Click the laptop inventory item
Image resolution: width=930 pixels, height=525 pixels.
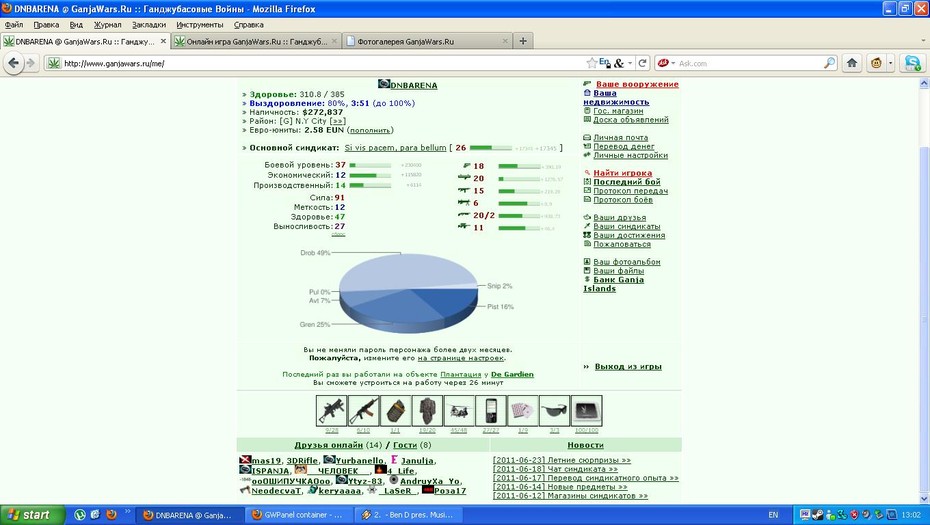[x=587, y=411]
